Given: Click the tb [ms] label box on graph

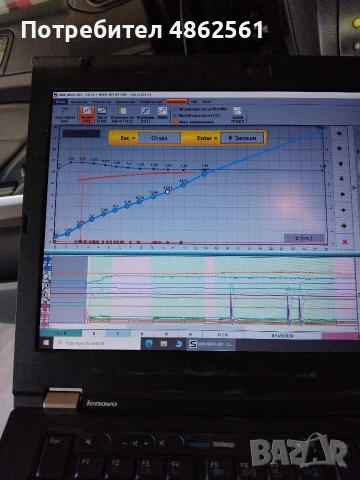Looking at the screenshot, I should click(304, 238).
